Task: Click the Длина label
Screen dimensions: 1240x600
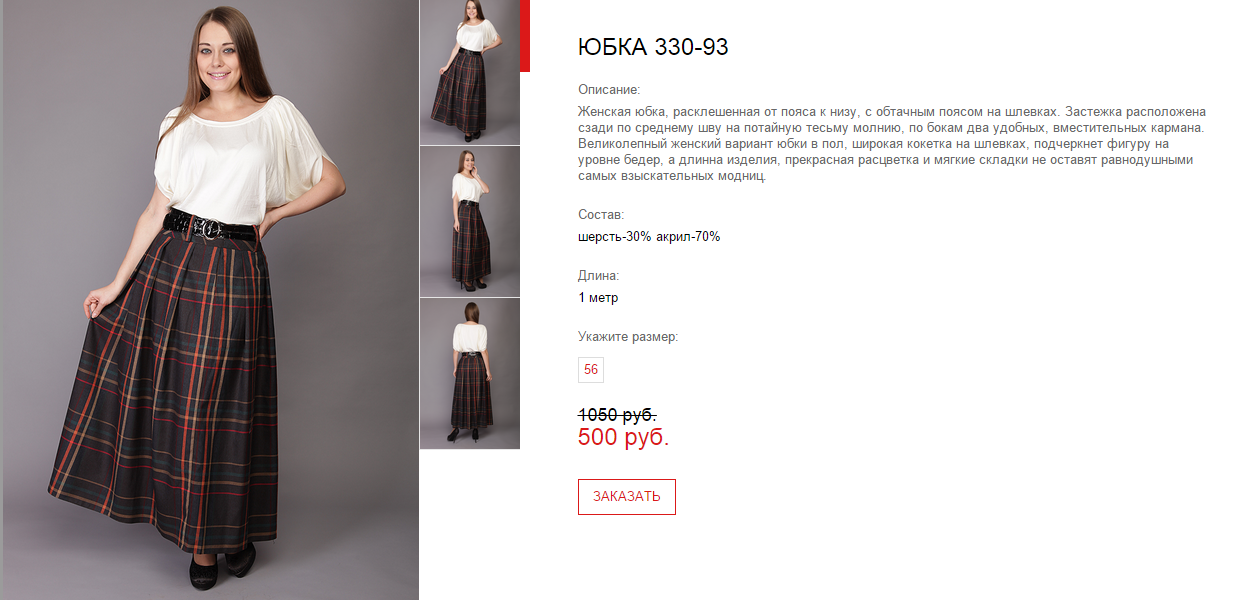Action: [x=599, y=275]
